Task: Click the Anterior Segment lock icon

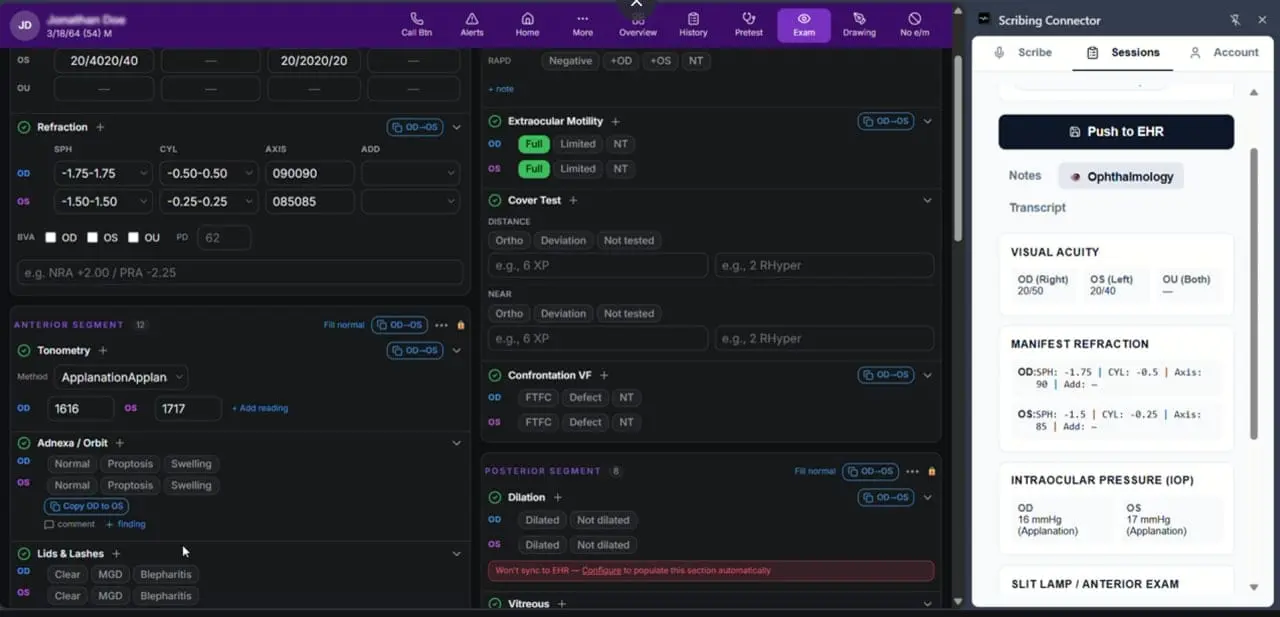Action: (x=460, y=325)
